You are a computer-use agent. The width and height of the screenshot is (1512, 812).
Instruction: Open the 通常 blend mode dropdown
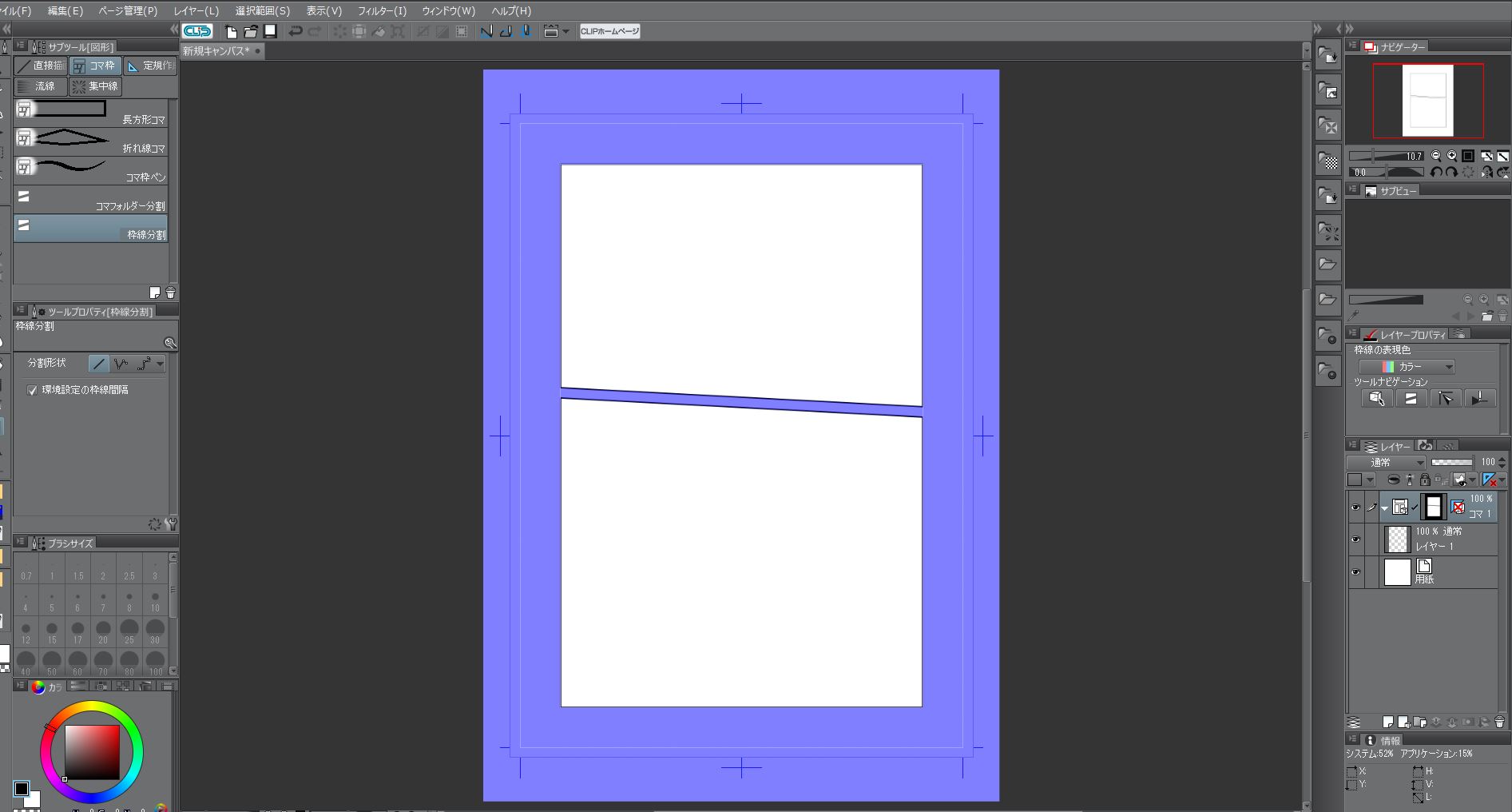coord(1386,462)
